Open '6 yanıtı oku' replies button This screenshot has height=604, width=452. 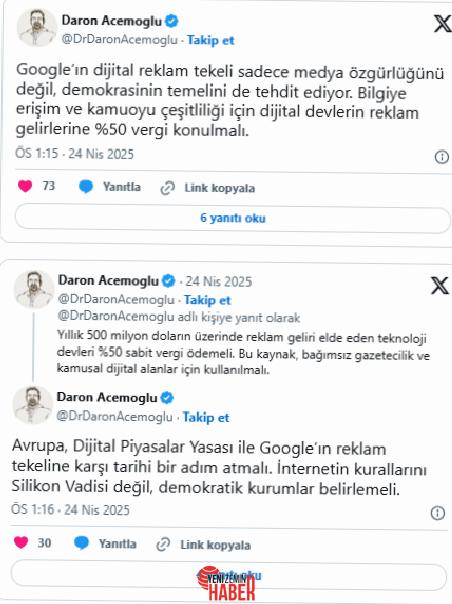coord(232,218)
